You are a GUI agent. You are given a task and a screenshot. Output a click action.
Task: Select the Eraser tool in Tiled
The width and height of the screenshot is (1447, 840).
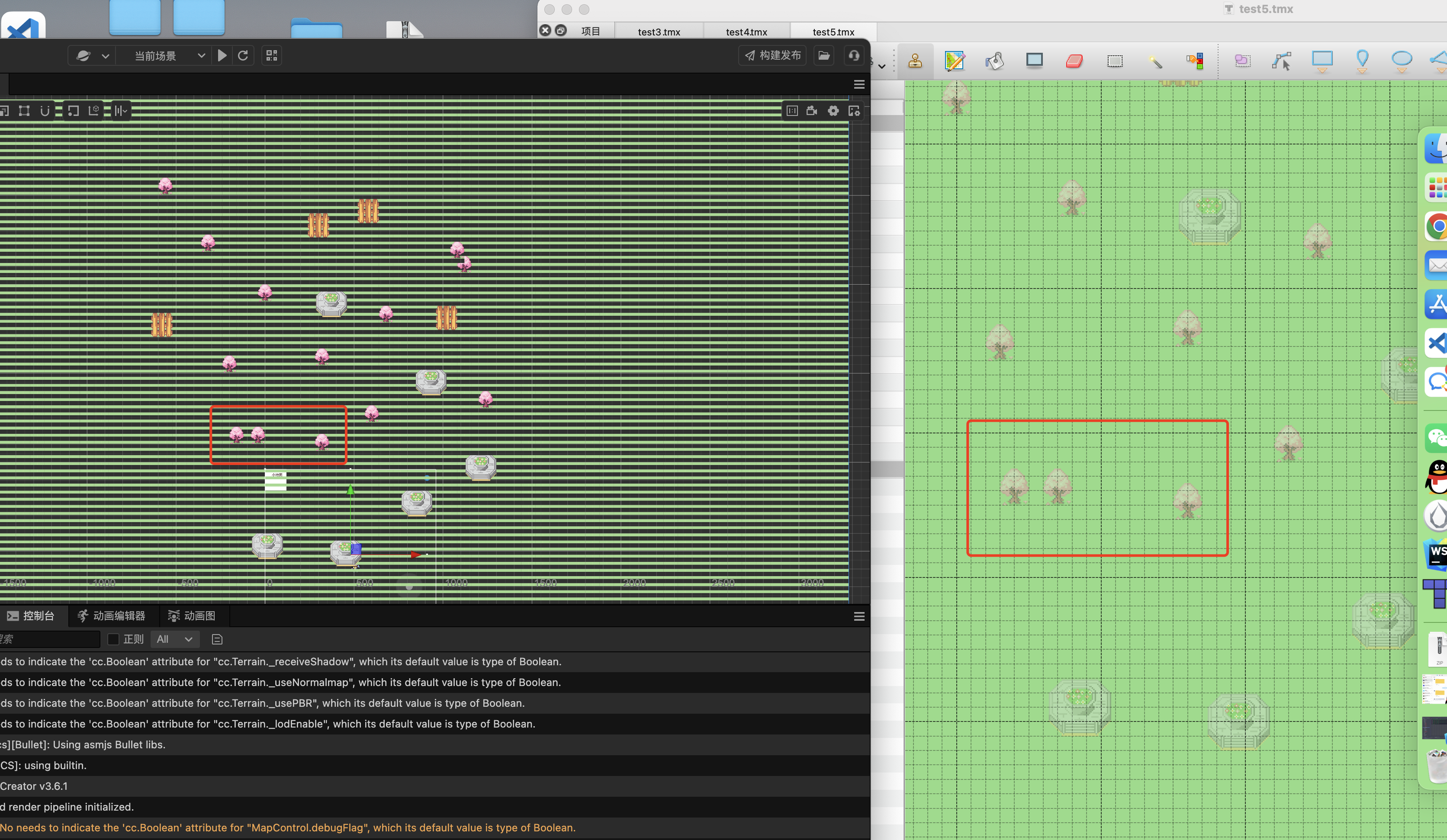point(1074,60)
